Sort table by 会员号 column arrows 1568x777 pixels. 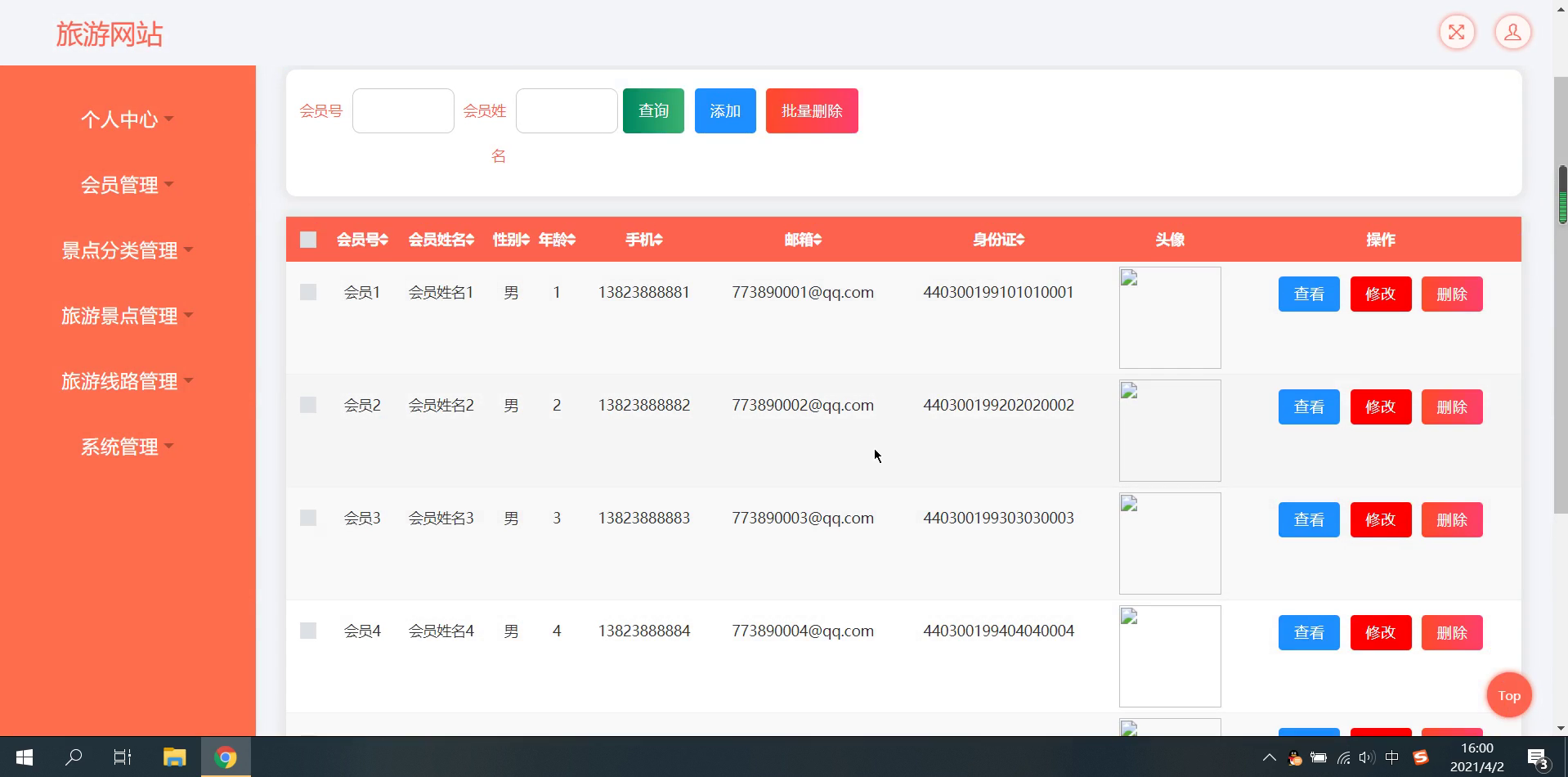(x=383, y=240)
